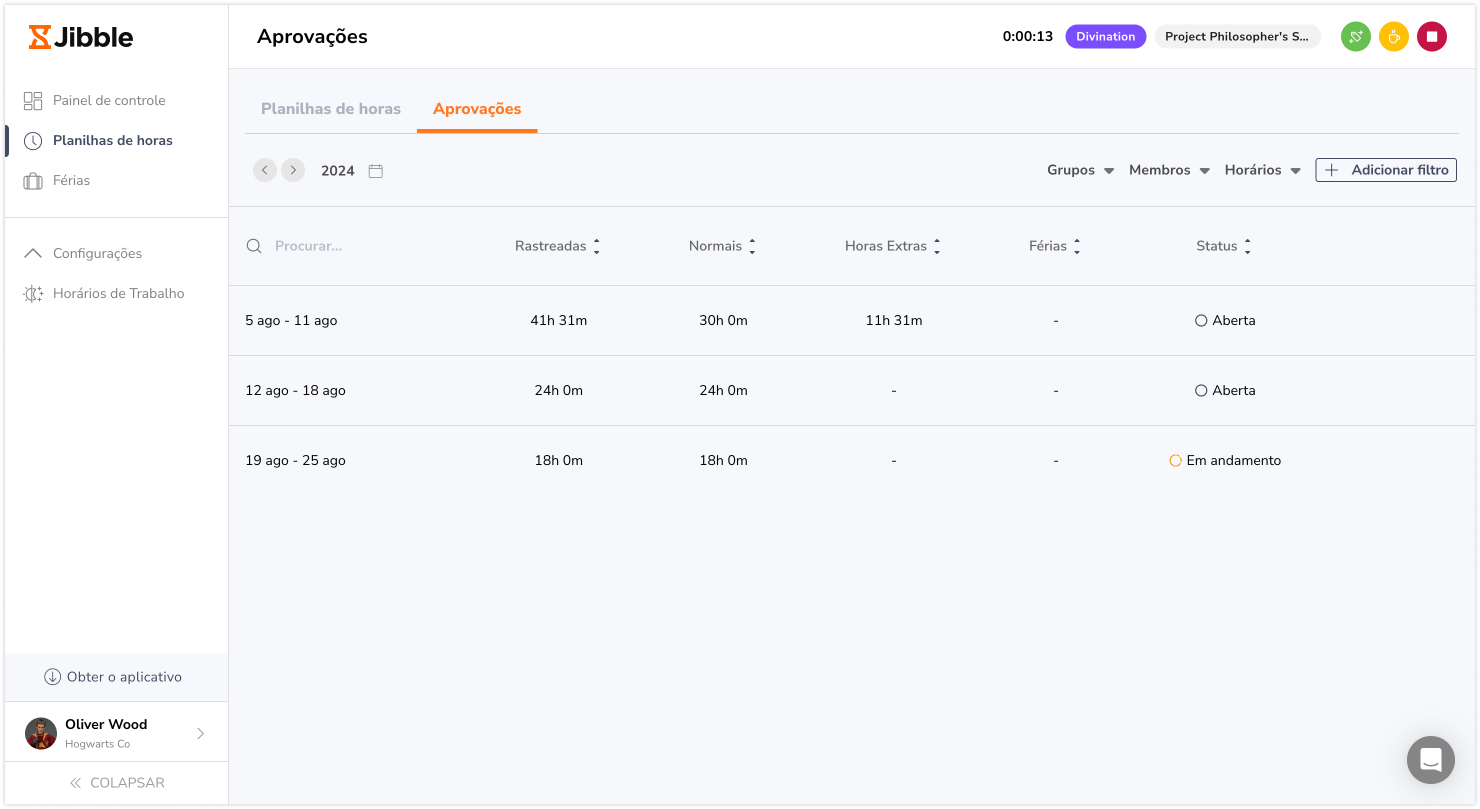The height and width of the screenshot is (809, 1480).
Task: Sort by the Rastreadas column
Action: coord(557,246)
